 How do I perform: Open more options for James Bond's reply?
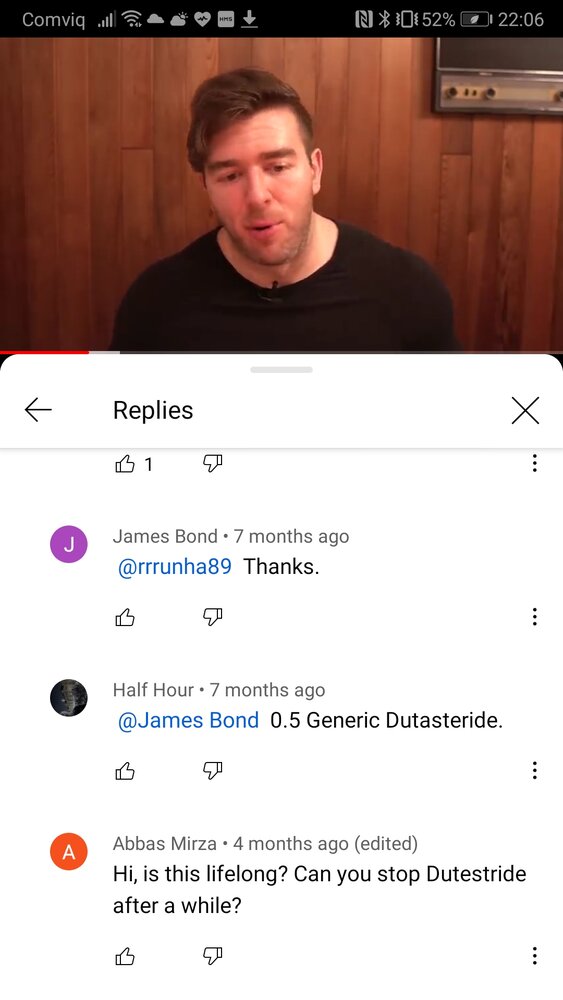point(534,617)
